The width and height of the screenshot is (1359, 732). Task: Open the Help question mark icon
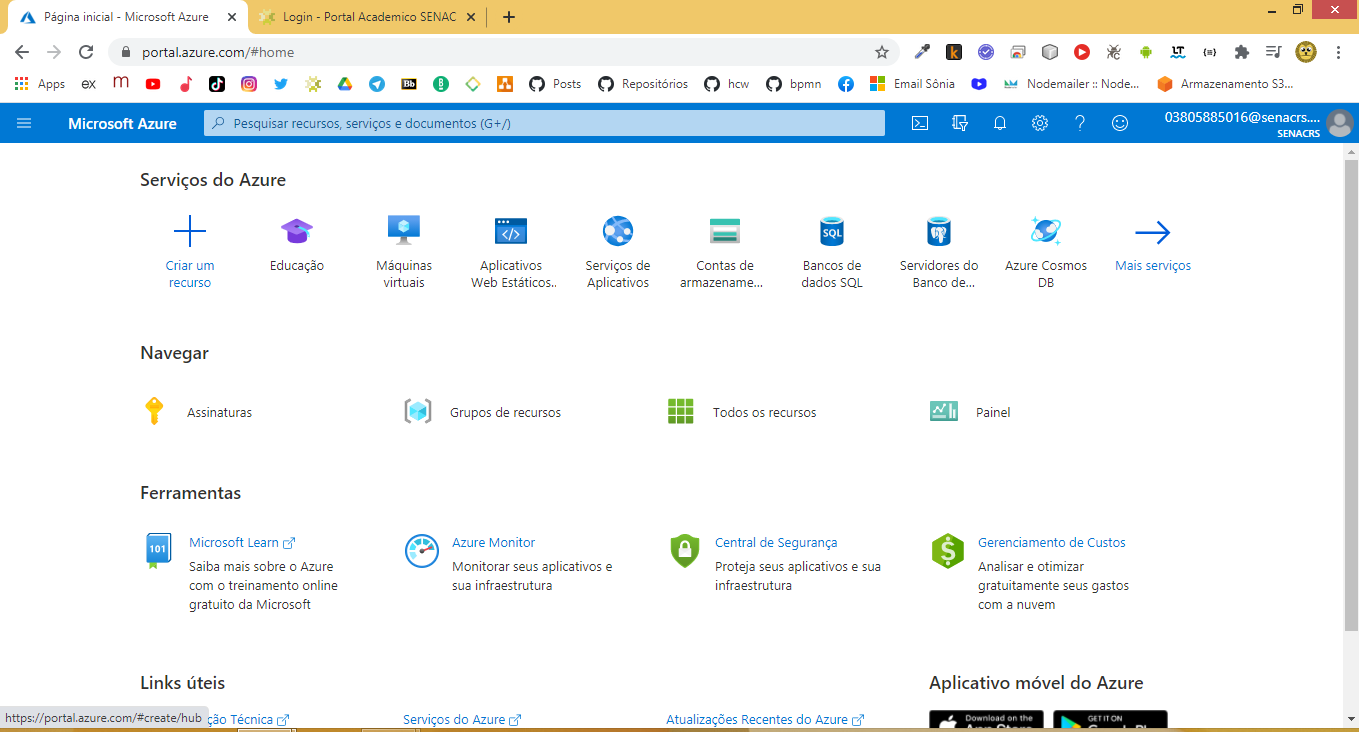click(1080, 123)
